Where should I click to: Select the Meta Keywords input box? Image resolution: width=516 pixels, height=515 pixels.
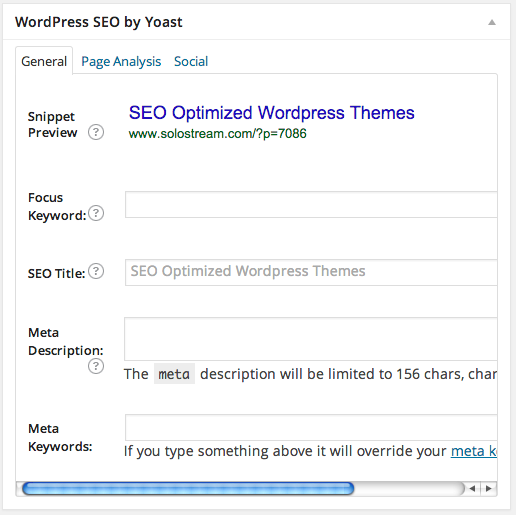311,427
